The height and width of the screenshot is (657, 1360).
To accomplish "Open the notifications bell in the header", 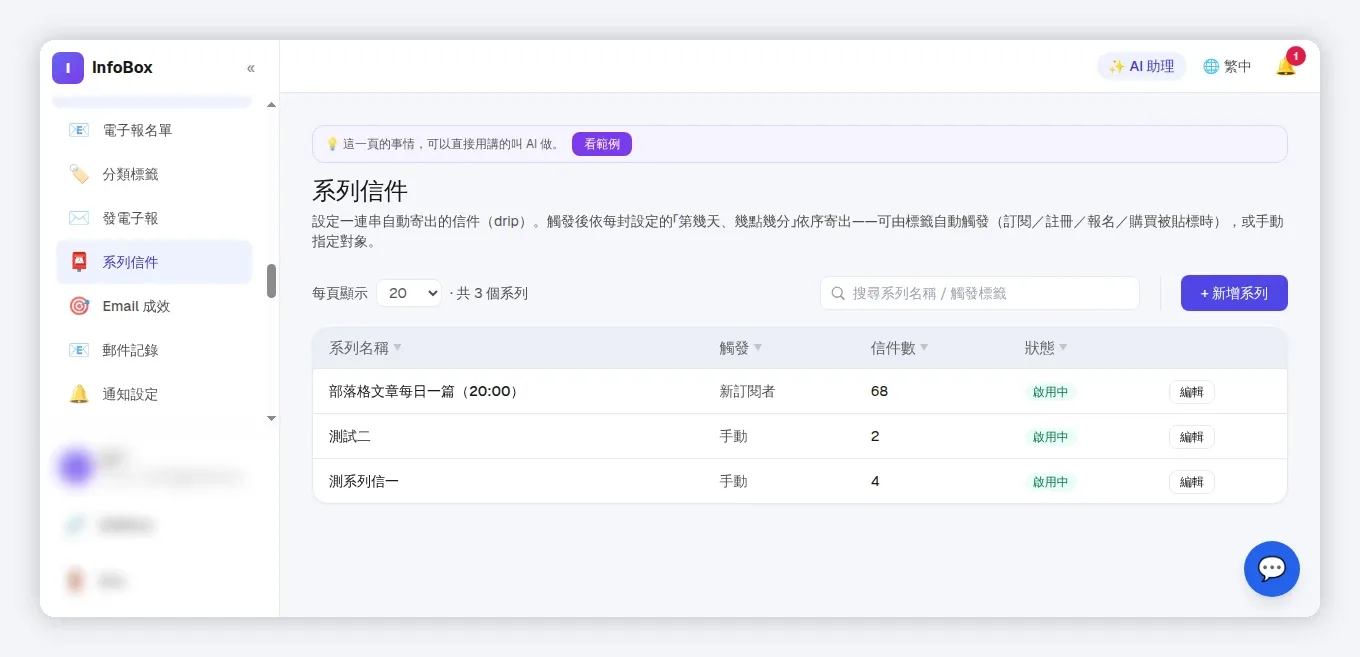I will tap(1286, 66).
